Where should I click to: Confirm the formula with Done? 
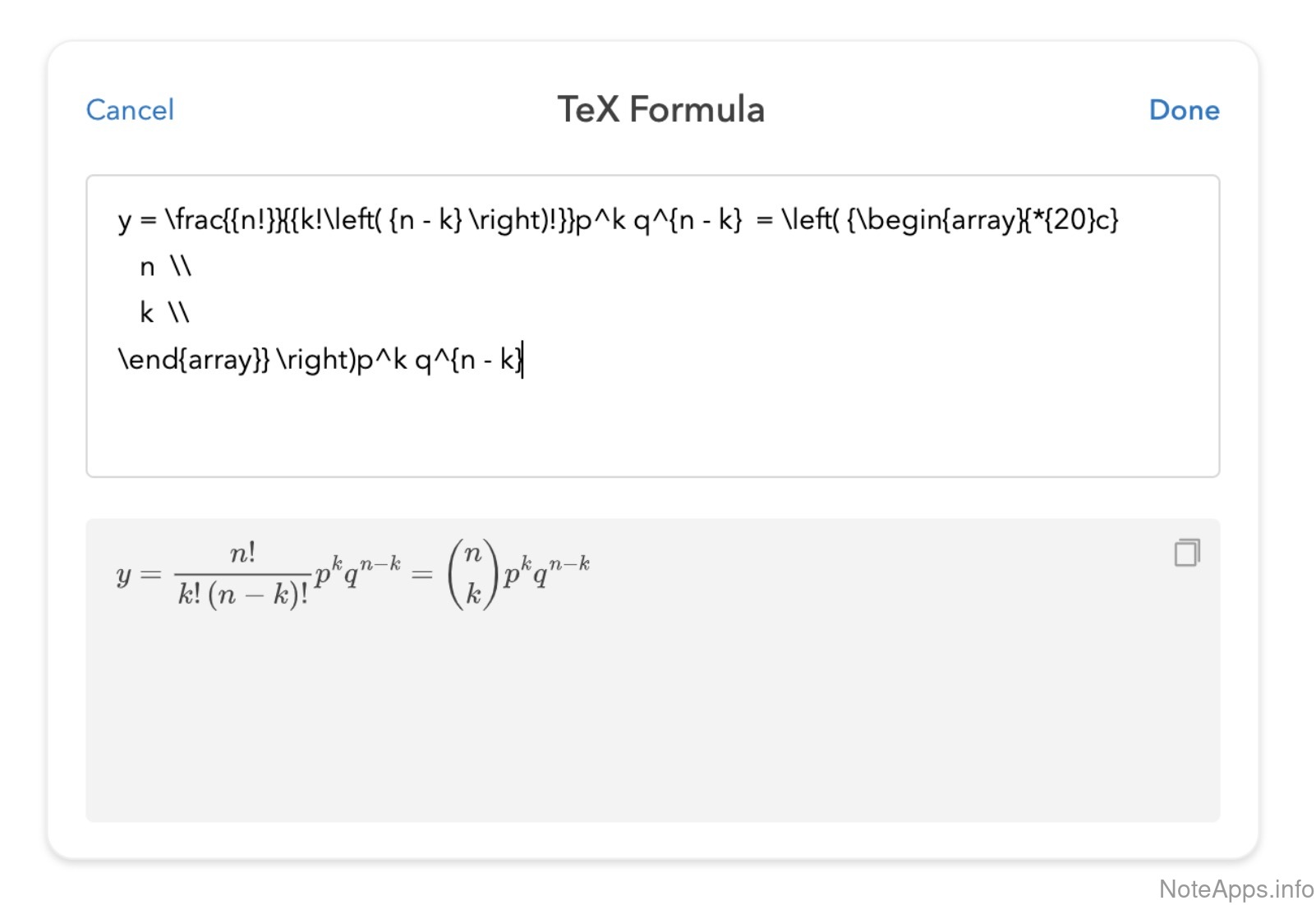click(1184, 110)
